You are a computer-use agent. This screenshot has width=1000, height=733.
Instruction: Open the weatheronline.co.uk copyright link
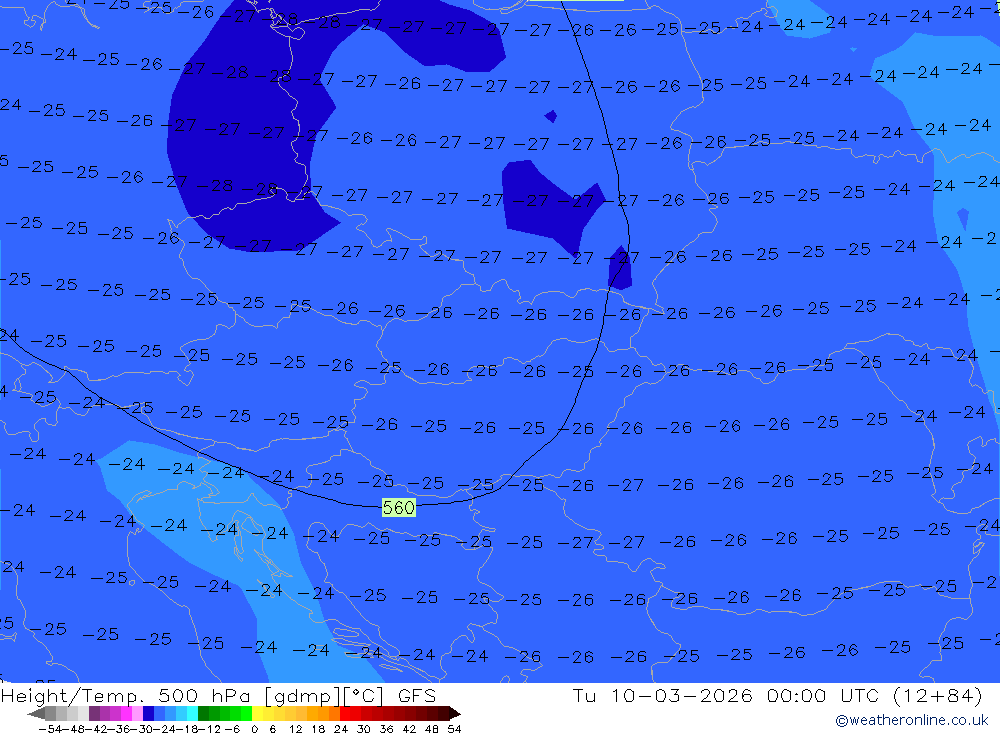(911, 720)
